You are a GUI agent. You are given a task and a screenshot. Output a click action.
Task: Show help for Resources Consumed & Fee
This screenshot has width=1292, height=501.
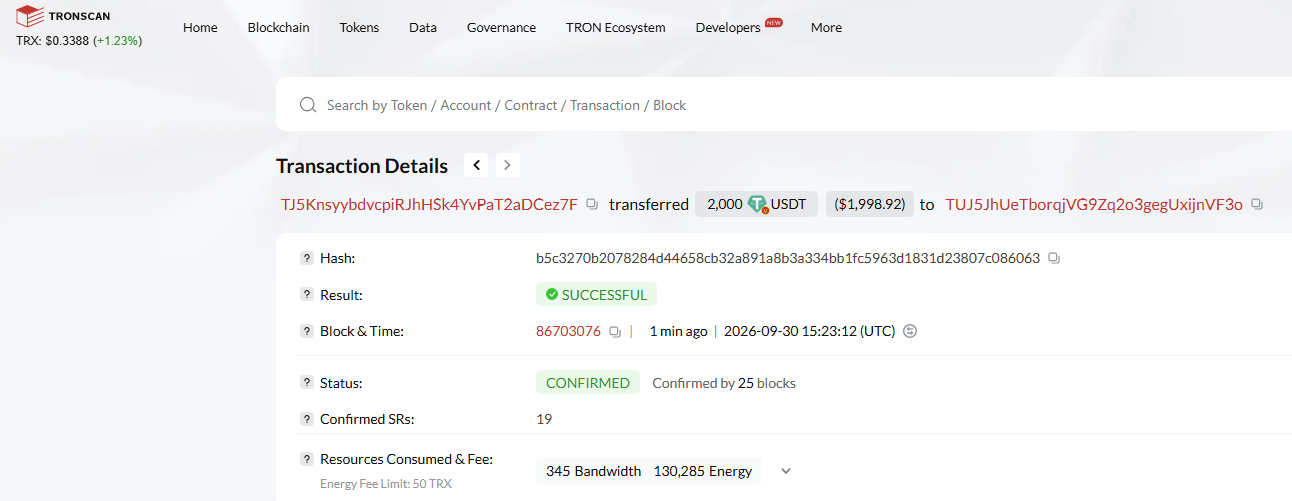(307, 459)
